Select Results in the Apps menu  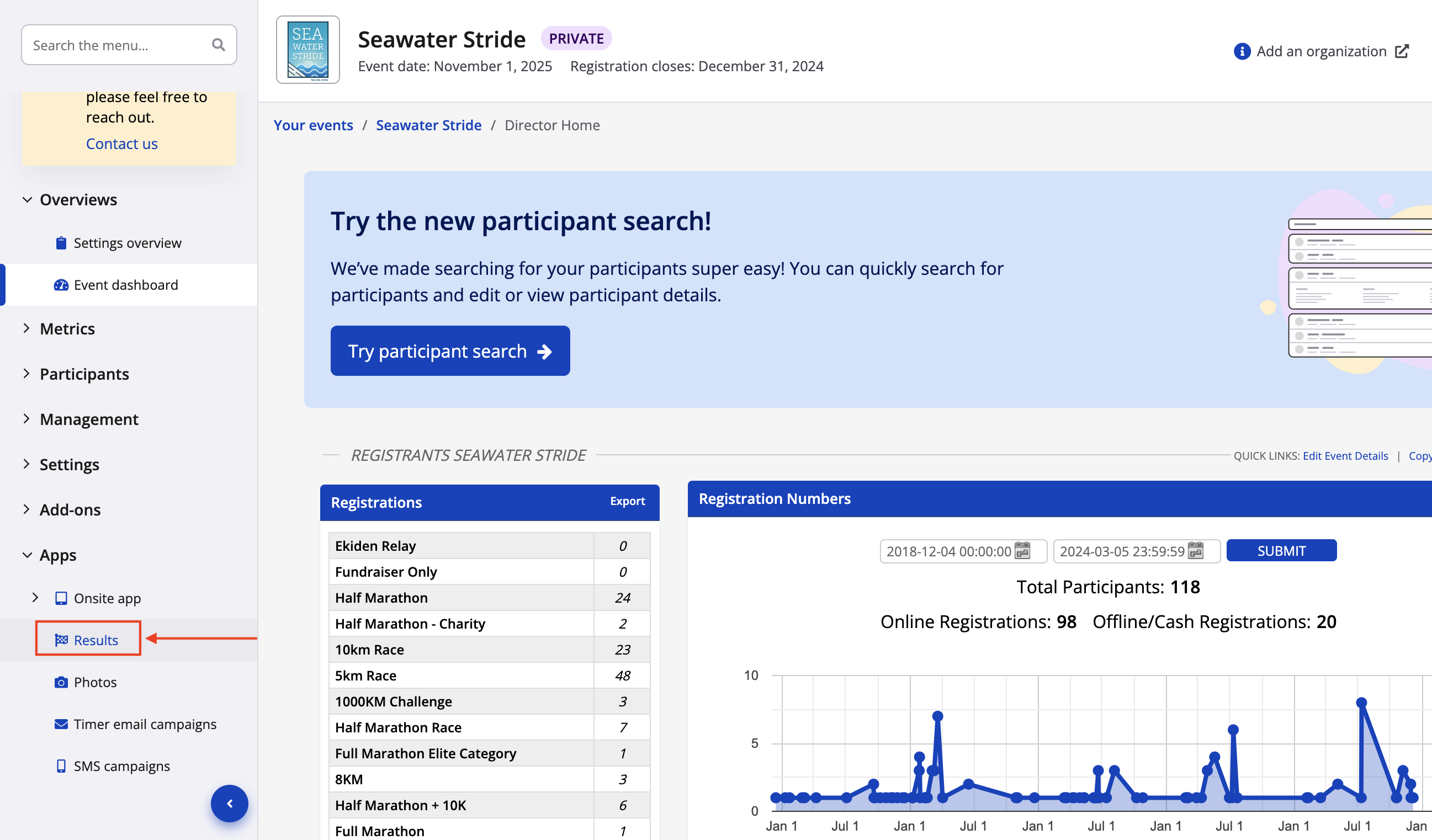[x=96, y=640]
